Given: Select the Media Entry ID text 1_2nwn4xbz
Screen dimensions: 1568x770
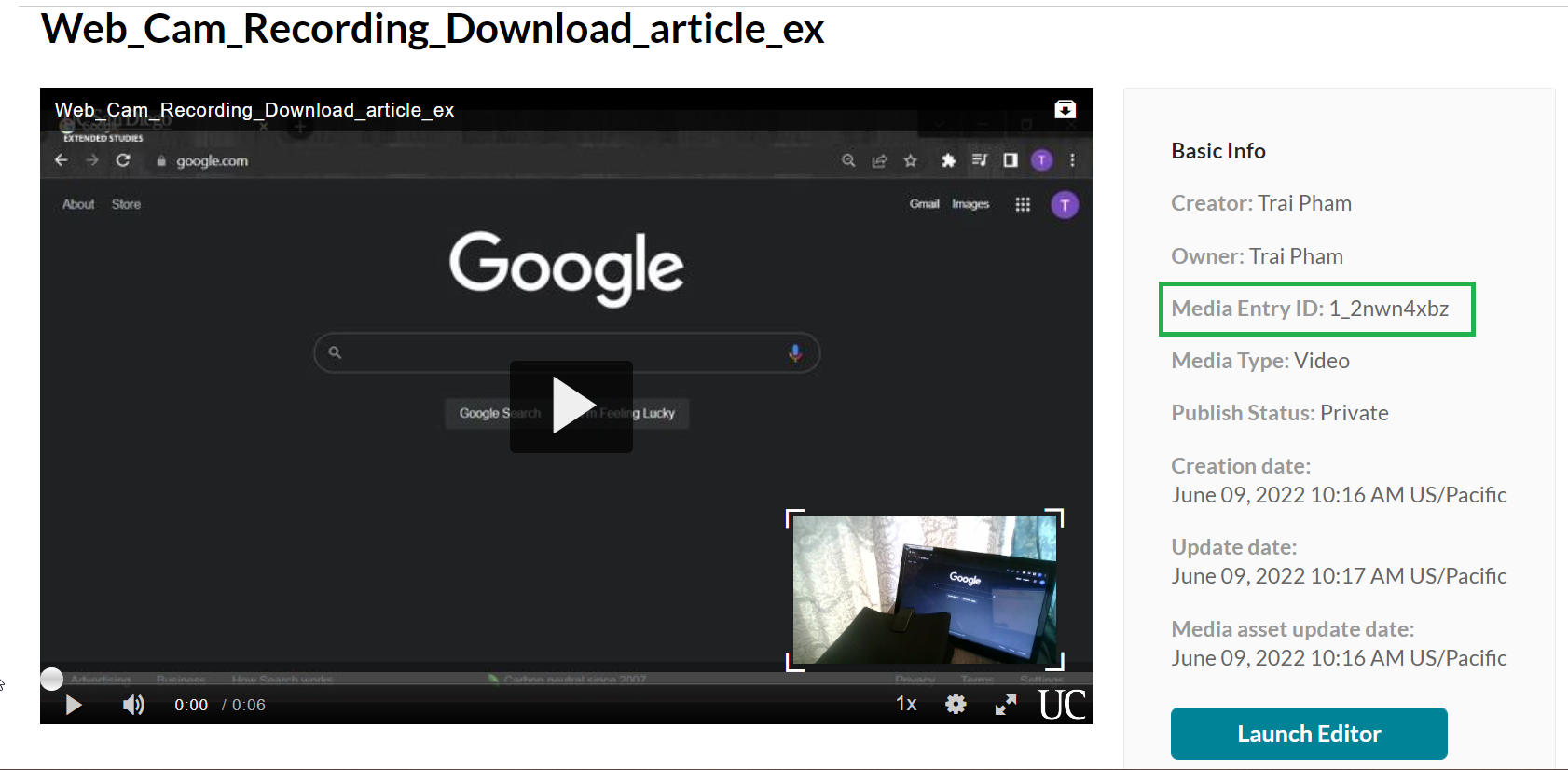Looking at the screenshot, I should coord(1389,309).
